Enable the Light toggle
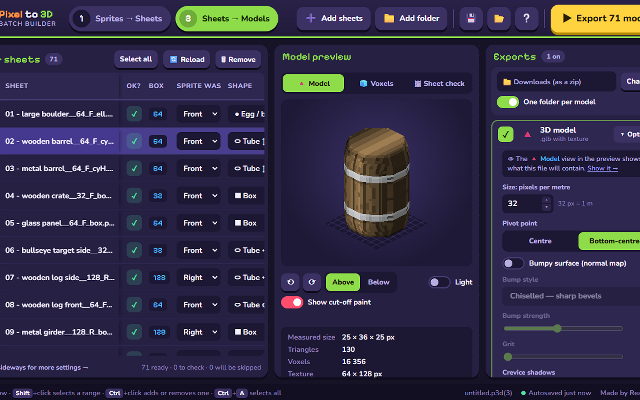This screenshot has height=400, width=640. click(439, 282)
